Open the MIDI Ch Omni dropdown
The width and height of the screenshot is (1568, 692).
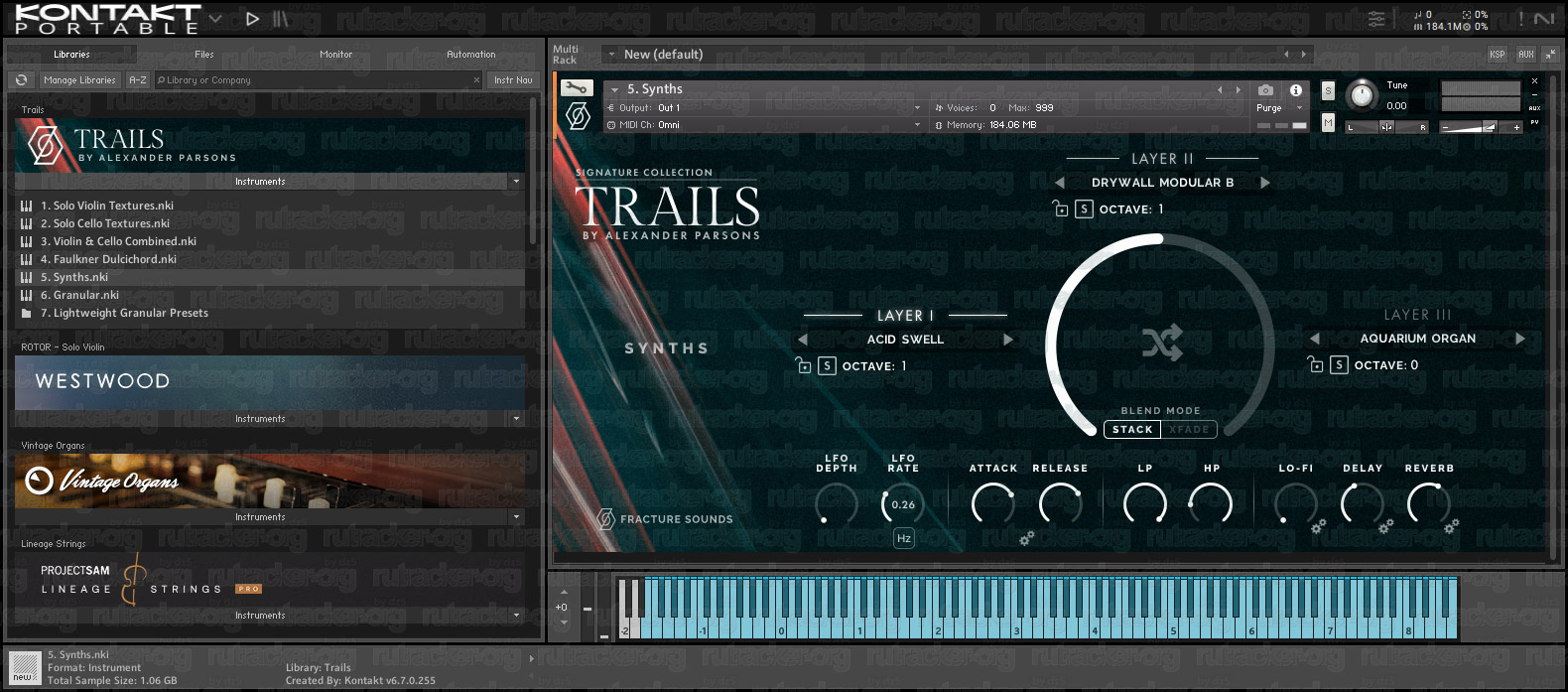tap(764, 125)
